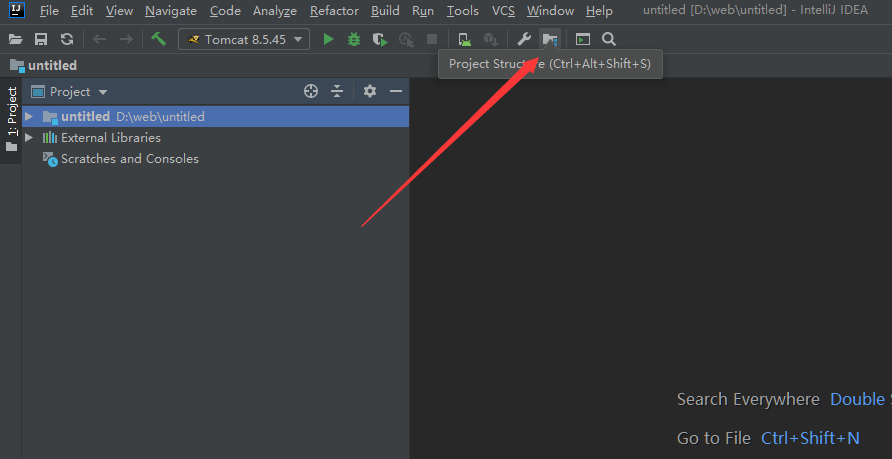Open the Window menu
The image size is (892, 459).
551,11
